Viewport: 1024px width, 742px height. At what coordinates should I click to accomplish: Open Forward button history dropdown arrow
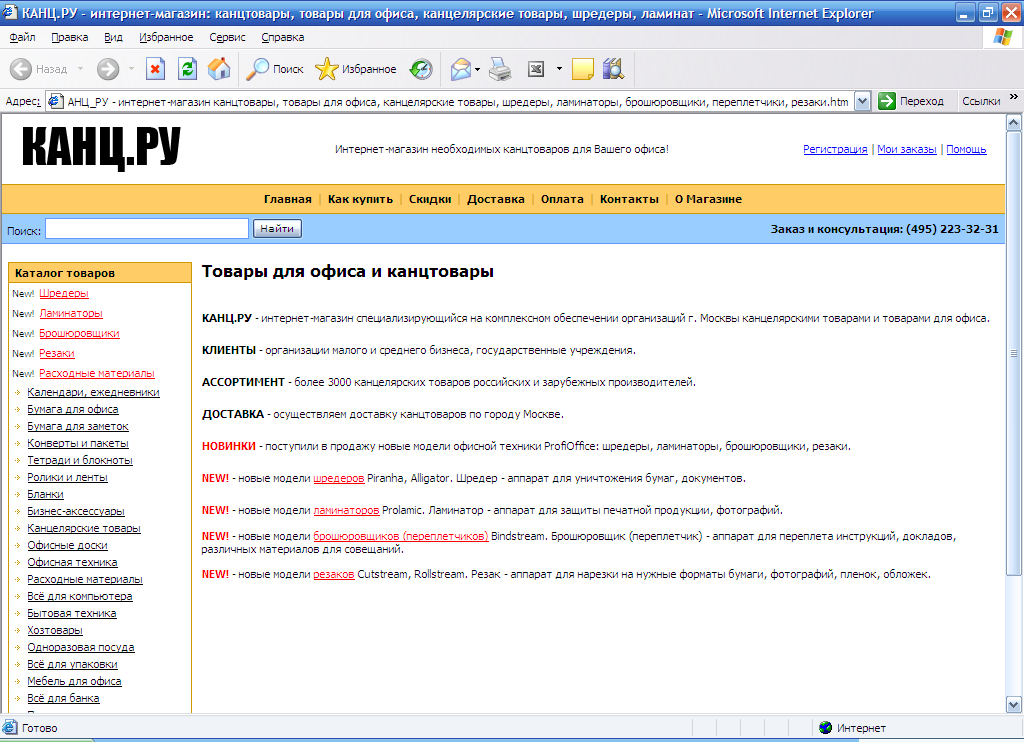tap(131, 69)
